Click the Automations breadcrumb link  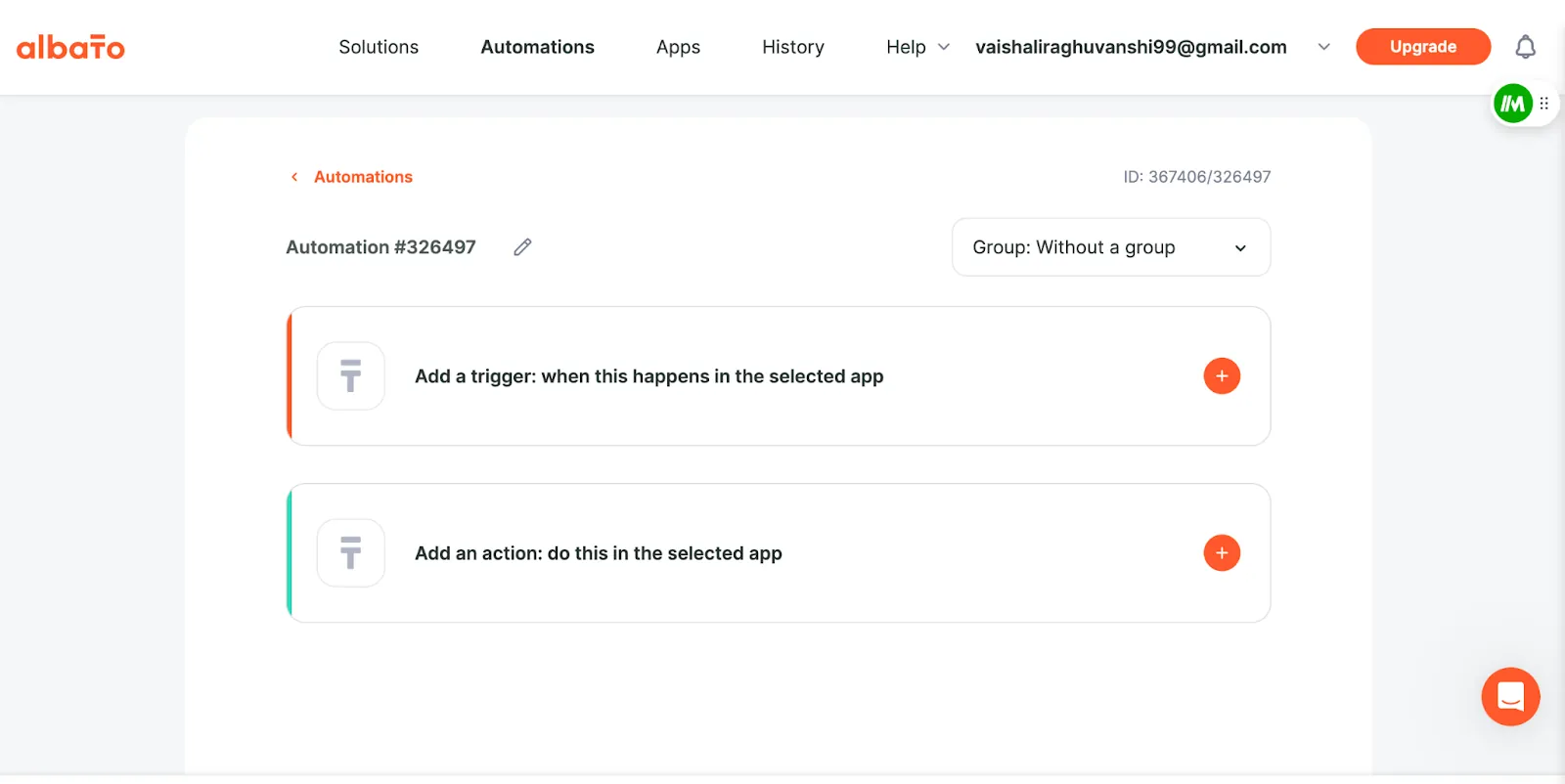[x=363, y=177]
